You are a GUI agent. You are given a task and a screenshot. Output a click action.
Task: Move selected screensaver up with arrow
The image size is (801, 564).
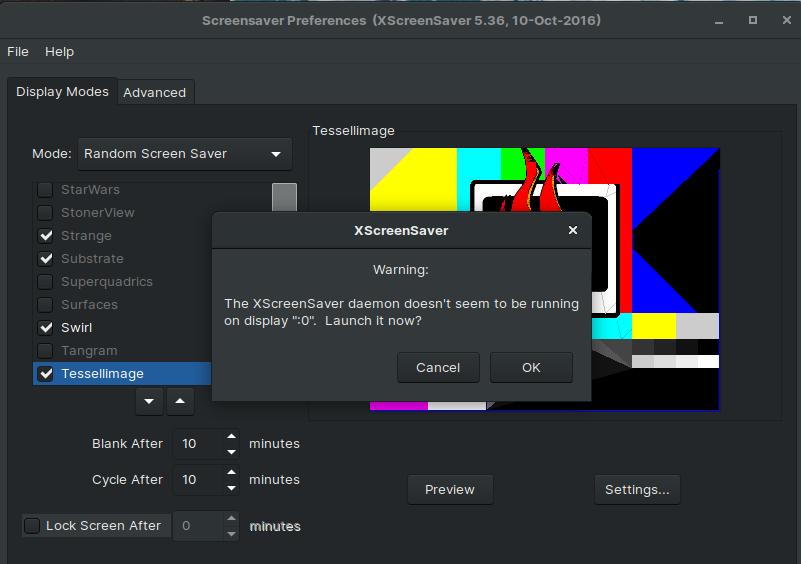[180, 401]
